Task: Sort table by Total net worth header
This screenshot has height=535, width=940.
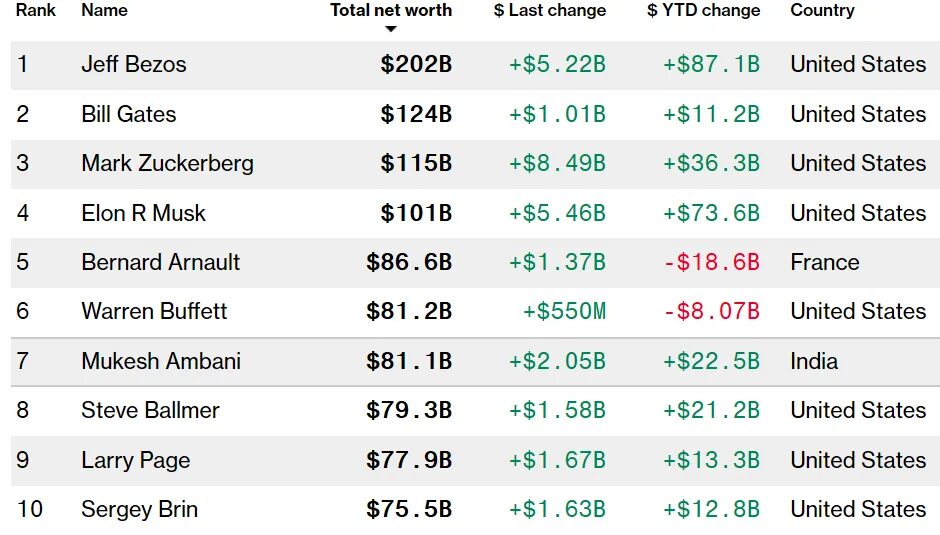Action: click(391, 10)
